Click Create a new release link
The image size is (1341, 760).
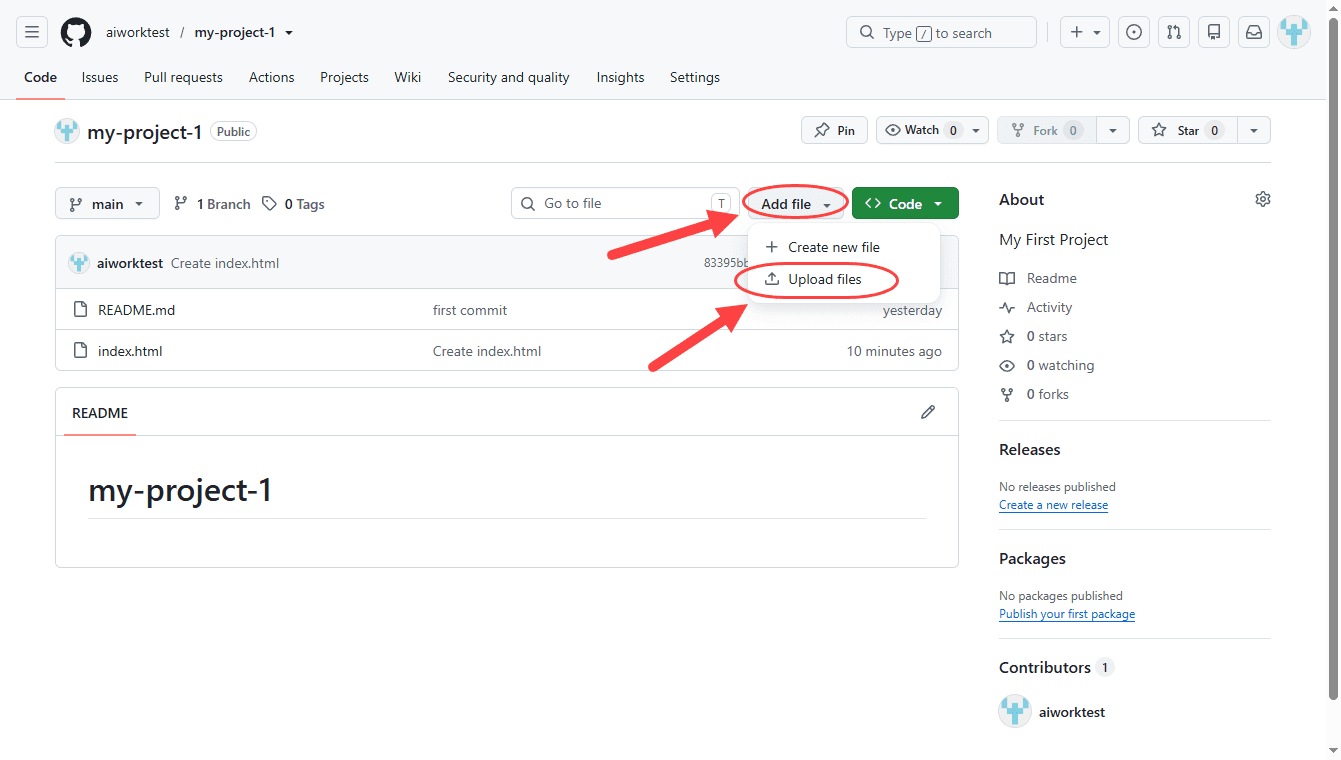(1053, 505)
